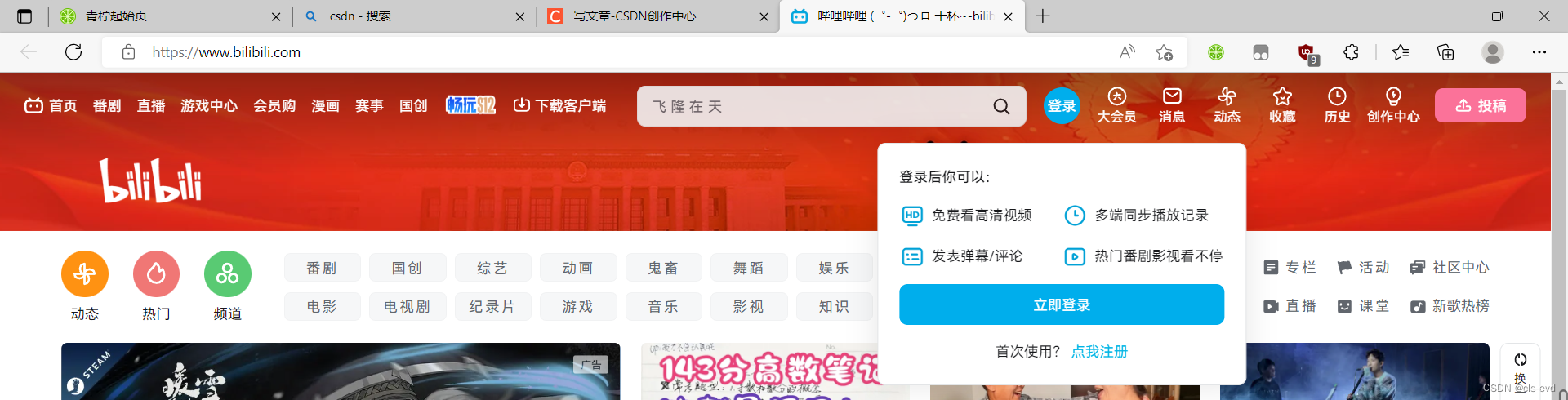Toggle Read Aloud icon in address bar
1568x400 pixels.
point(1127,52)
